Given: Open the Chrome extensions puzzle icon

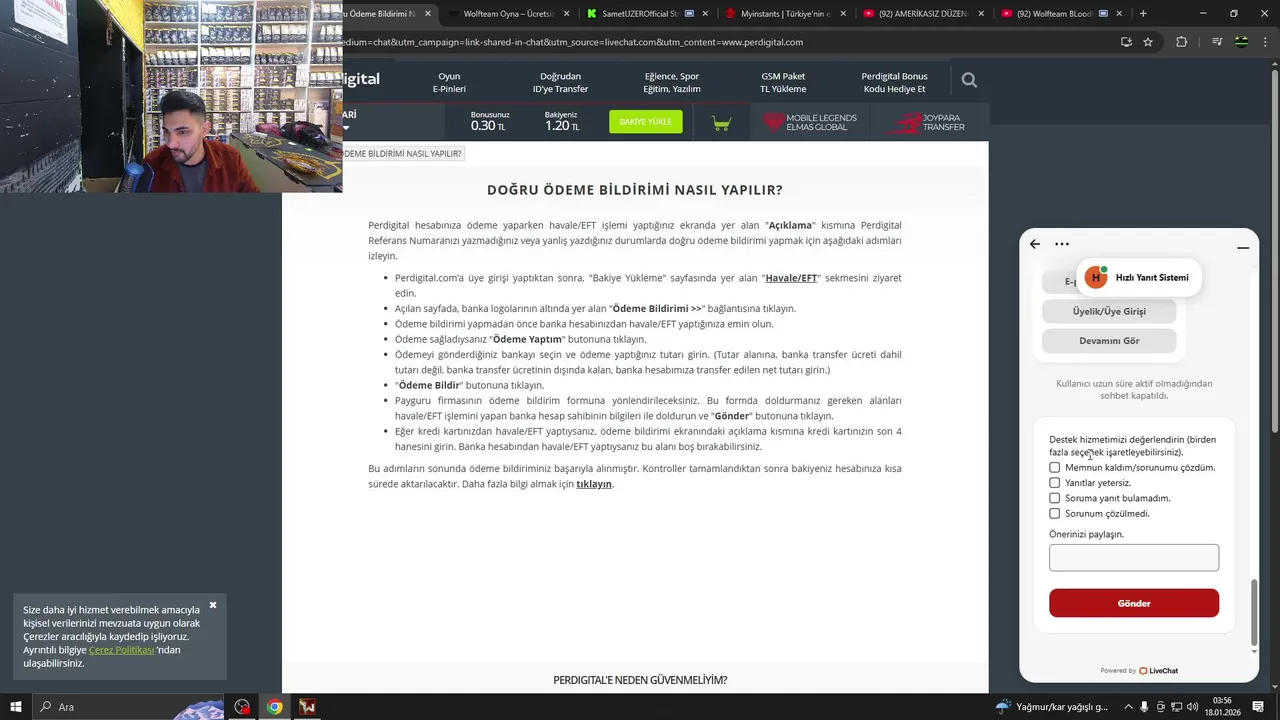Looking at the screenshot, I should click(x=1182, y=42).
